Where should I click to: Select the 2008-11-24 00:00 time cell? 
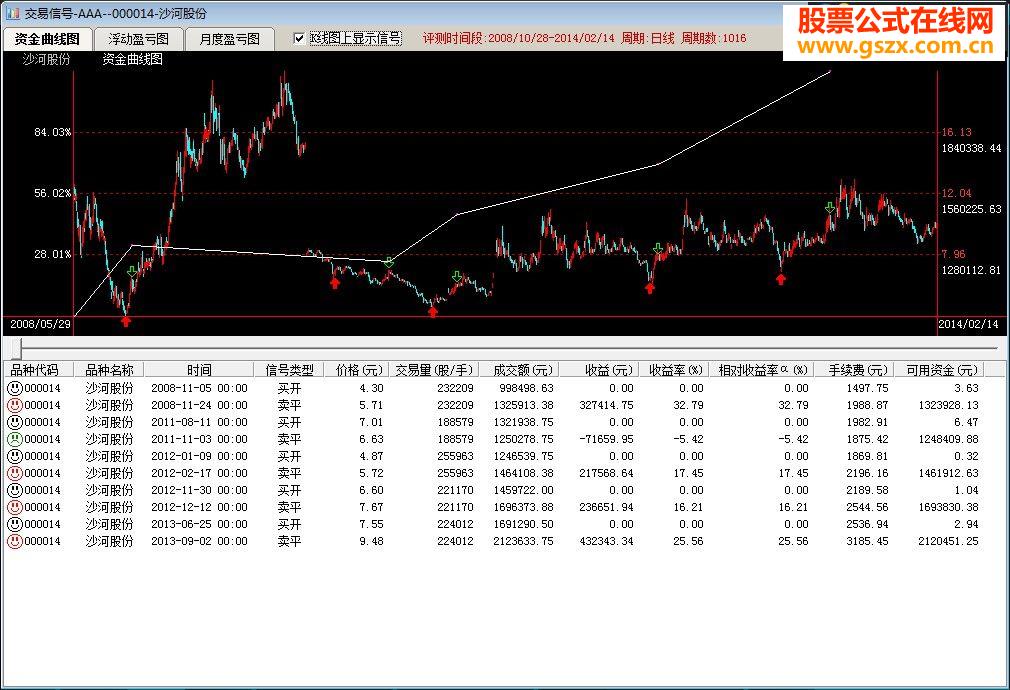pos(199,405)
